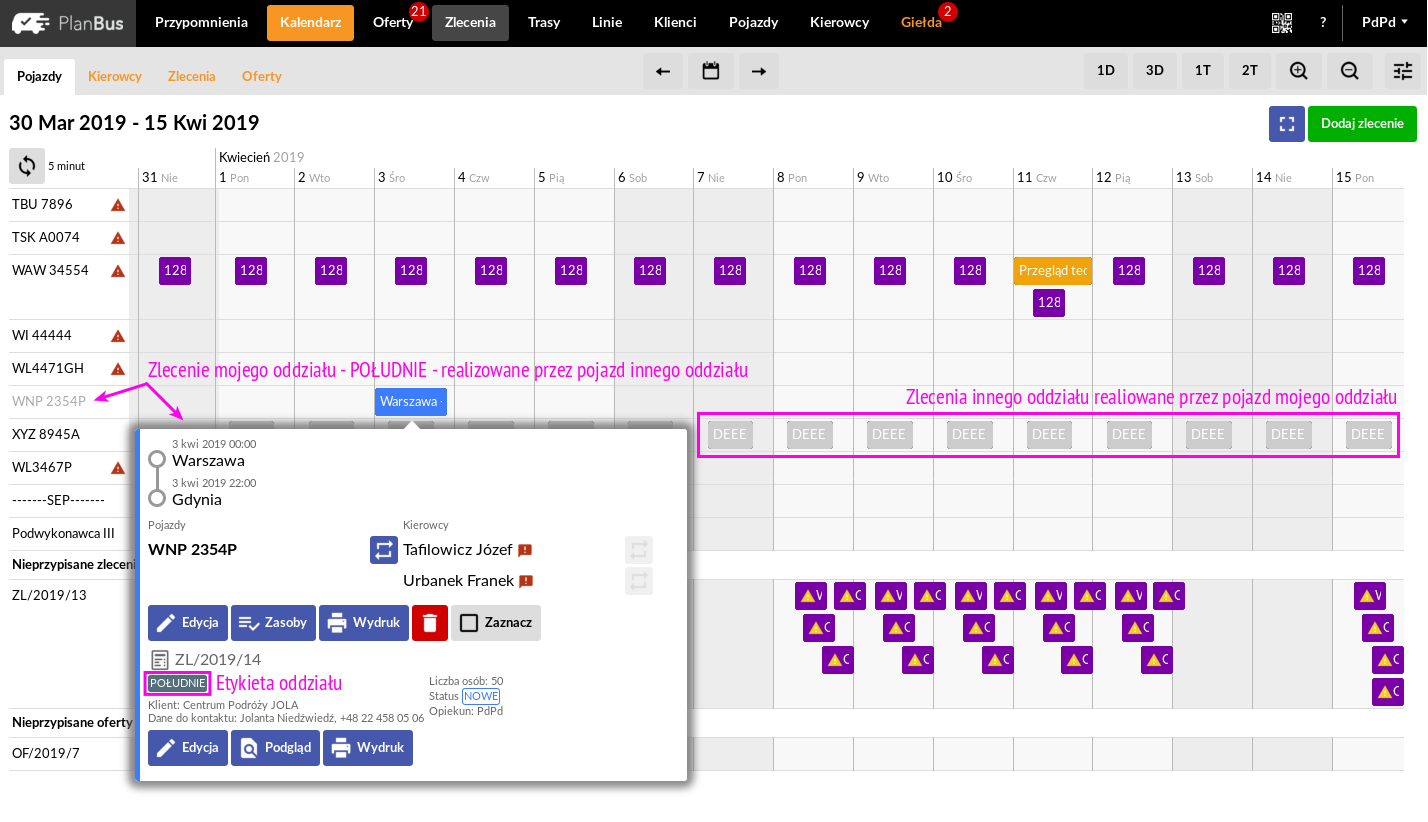Toggle fullscreen calendar view
The height and width of the screenshot is (822, 1428).
(1287, 124)
